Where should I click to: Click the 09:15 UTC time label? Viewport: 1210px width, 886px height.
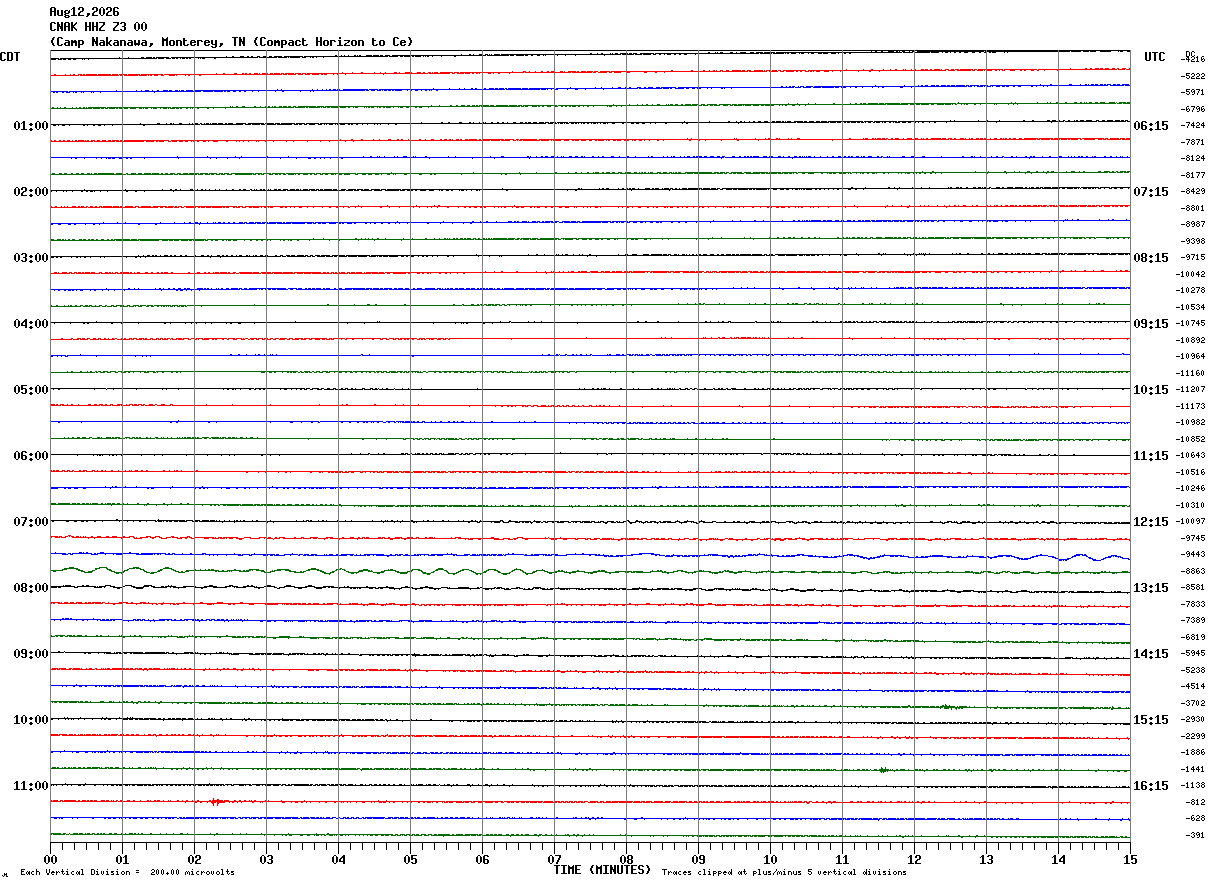click(x=1151, y=324)
